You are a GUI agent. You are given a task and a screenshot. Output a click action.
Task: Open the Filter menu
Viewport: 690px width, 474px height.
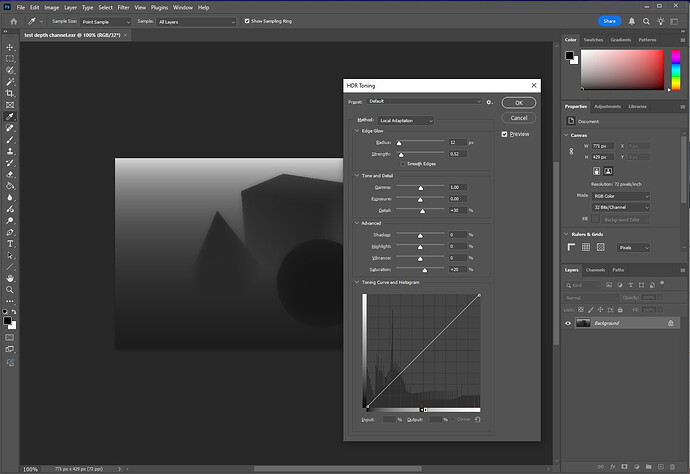click(x=123, y=7)
